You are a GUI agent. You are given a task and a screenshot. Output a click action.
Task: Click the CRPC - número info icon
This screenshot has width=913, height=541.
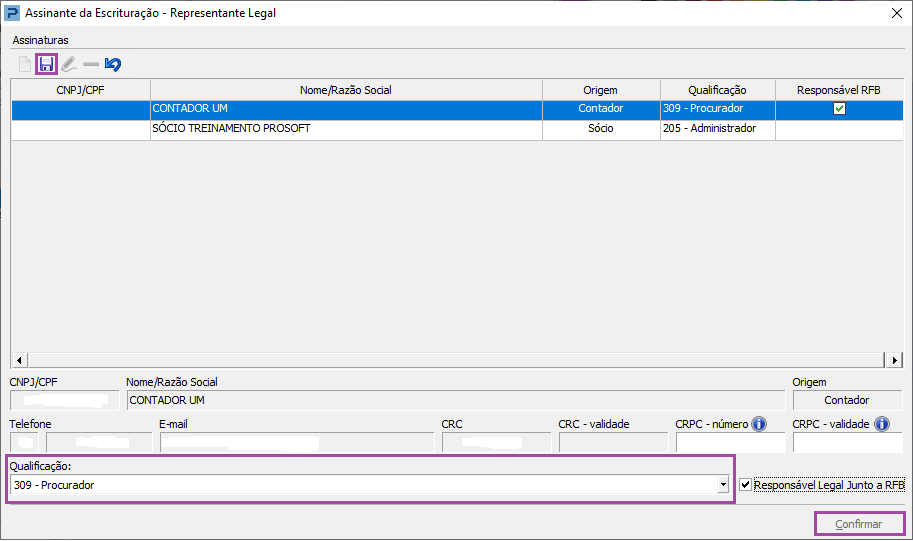coord(759,424)
